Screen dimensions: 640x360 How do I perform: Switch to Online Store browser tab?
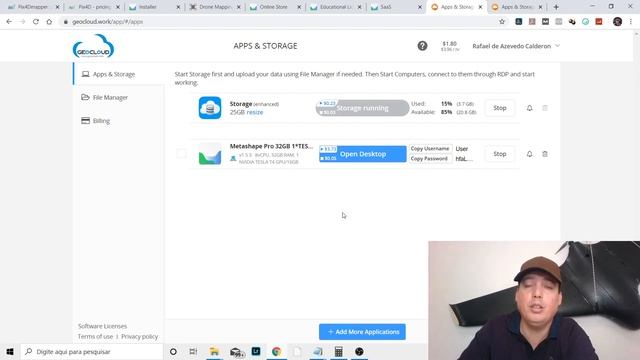(274, 7)
